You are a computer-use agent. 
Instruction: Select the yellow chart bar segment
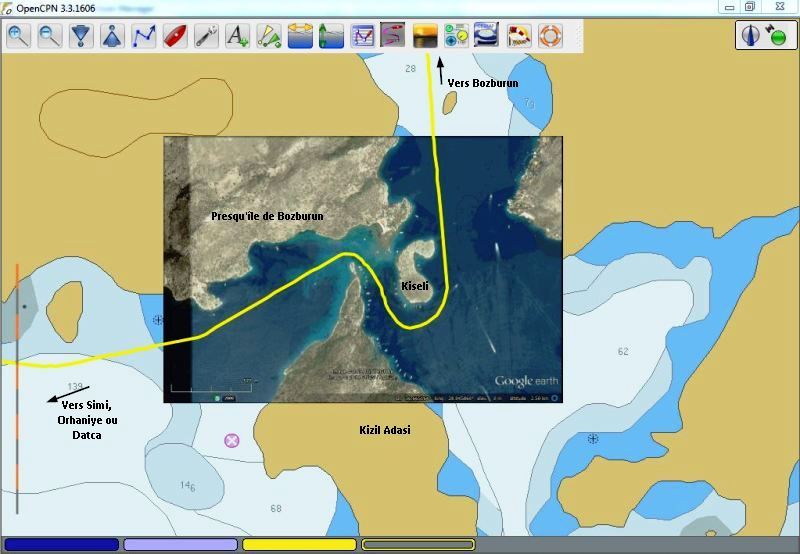(x=299, y=545)
